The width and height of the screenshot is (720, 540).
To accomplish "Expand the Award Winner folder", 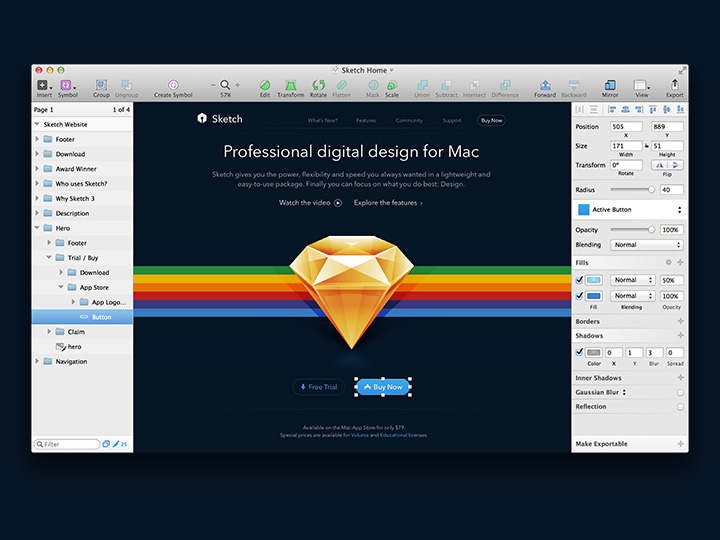I will [37, 169].
